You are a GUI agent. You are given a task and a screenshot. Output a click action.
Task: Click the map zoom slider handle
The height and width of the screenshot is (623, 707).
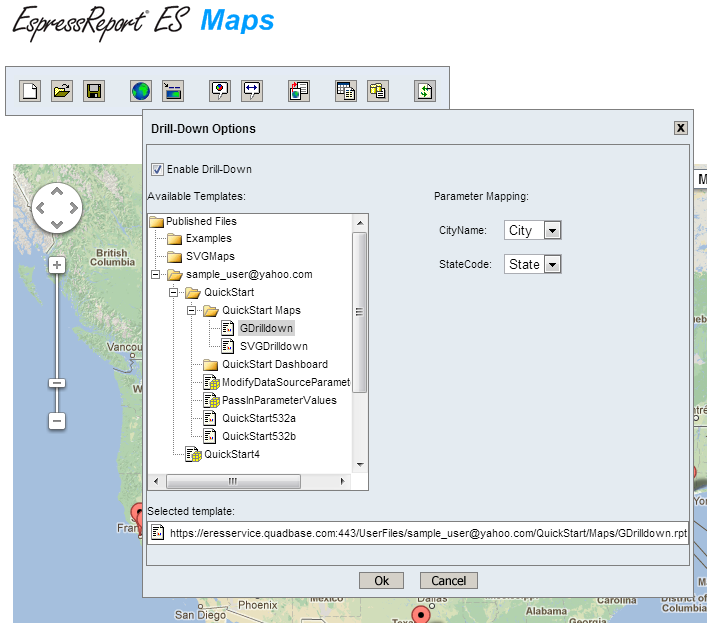click(57, 383)
